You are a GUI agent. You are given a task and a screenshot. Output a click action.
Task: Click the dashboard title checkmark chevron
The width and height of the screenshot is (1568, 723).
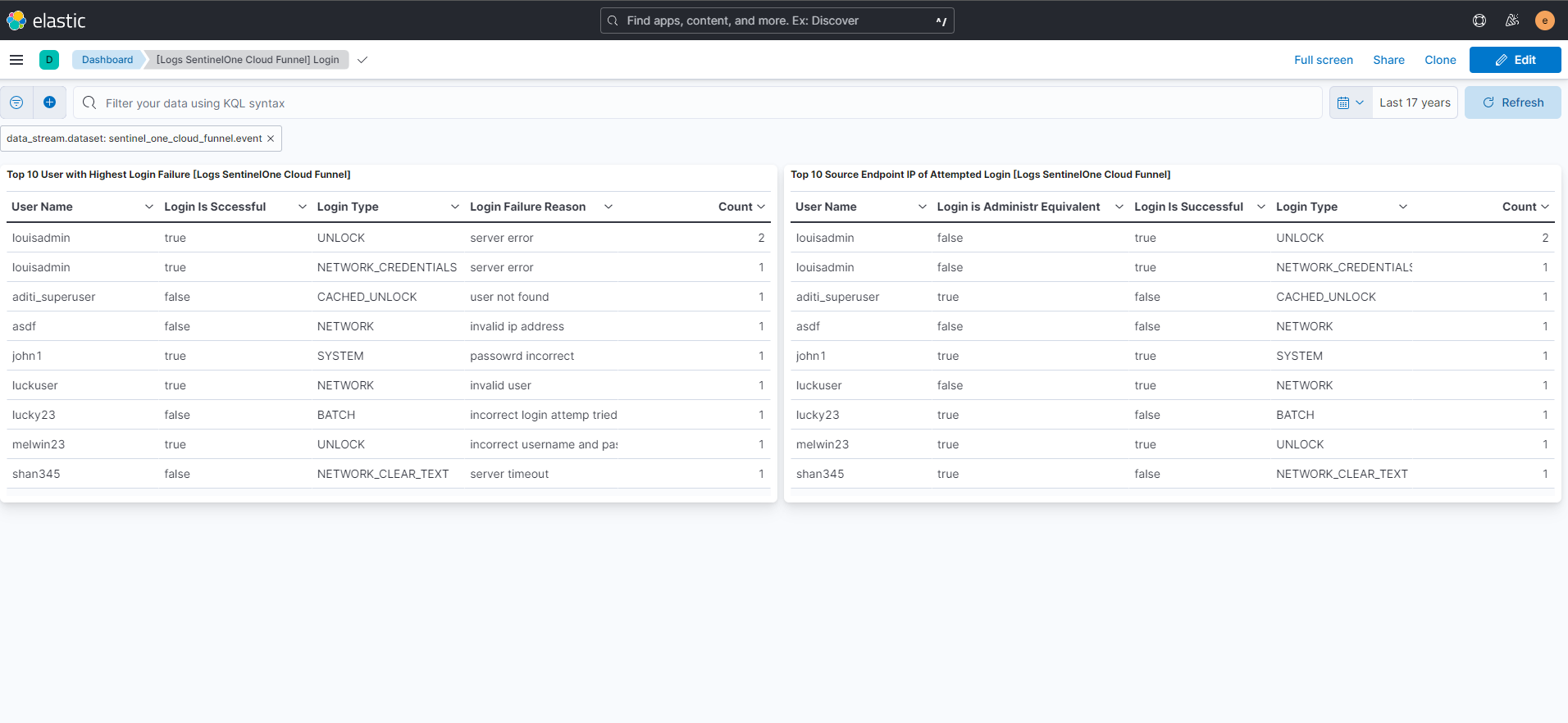coord(362,60)
